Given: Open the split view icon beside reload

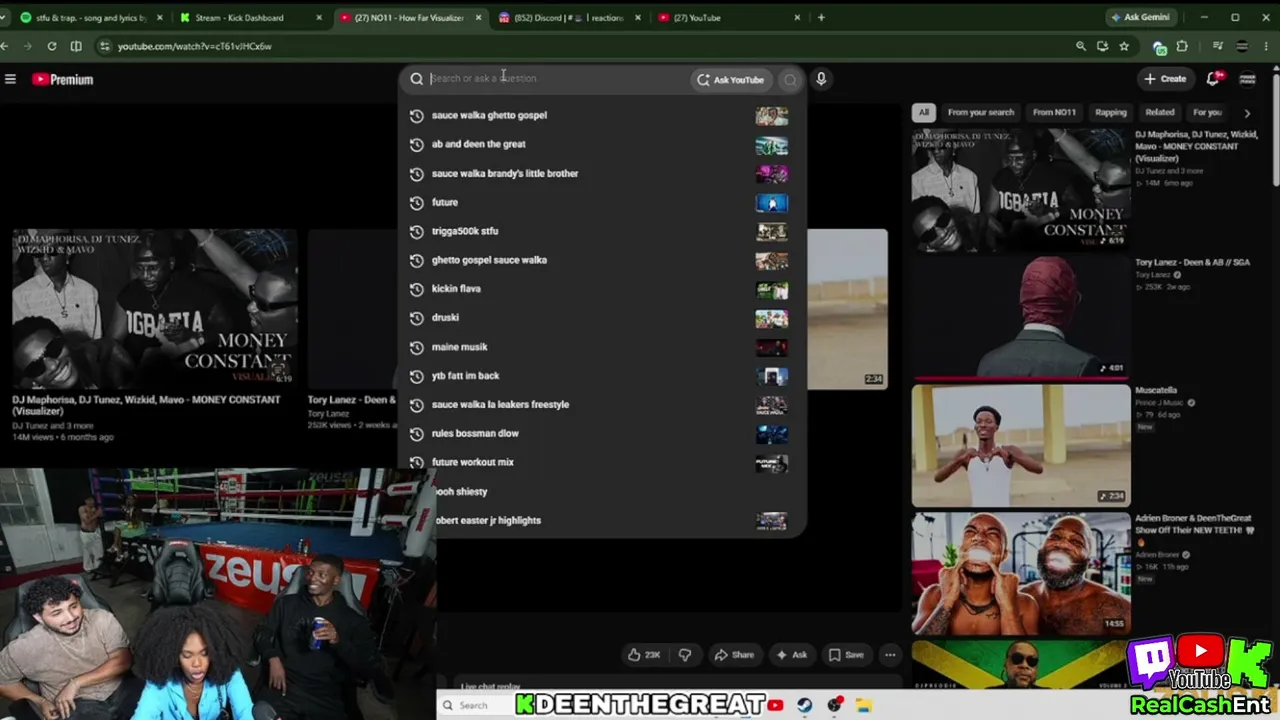Looking at the screenshot, I should [x=76, y=46].
